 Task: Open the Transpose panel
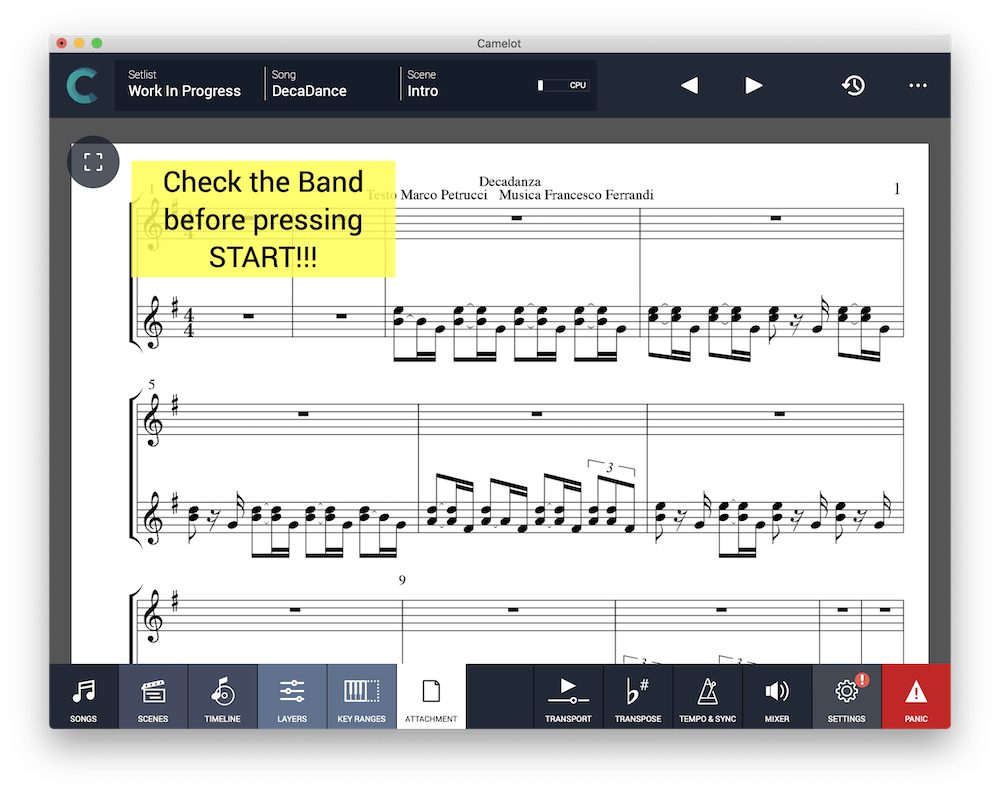point(638,696)
